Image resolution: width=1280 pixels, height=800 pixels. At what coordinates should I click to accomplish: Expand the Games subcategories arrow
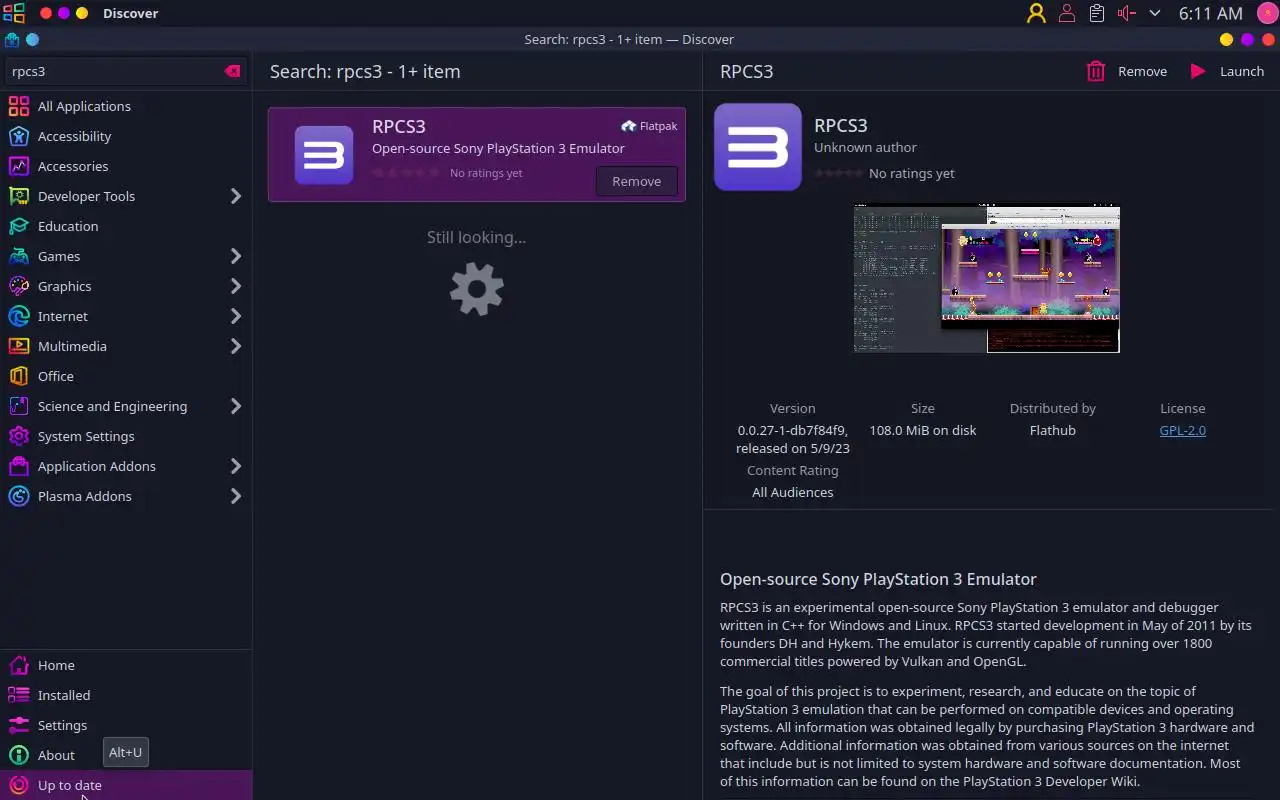click(236, 256)
